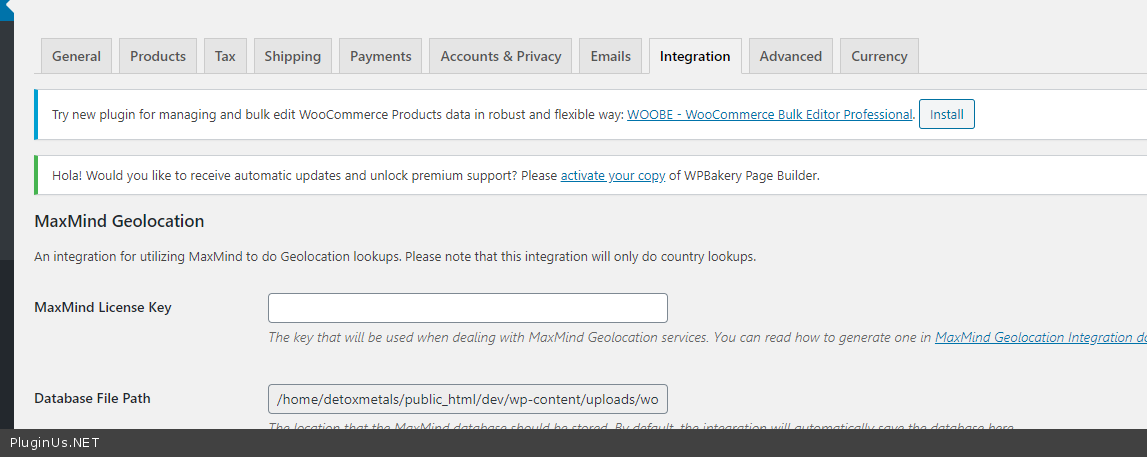
Task: Click the active Integration tab
Action: click(695, 56)
